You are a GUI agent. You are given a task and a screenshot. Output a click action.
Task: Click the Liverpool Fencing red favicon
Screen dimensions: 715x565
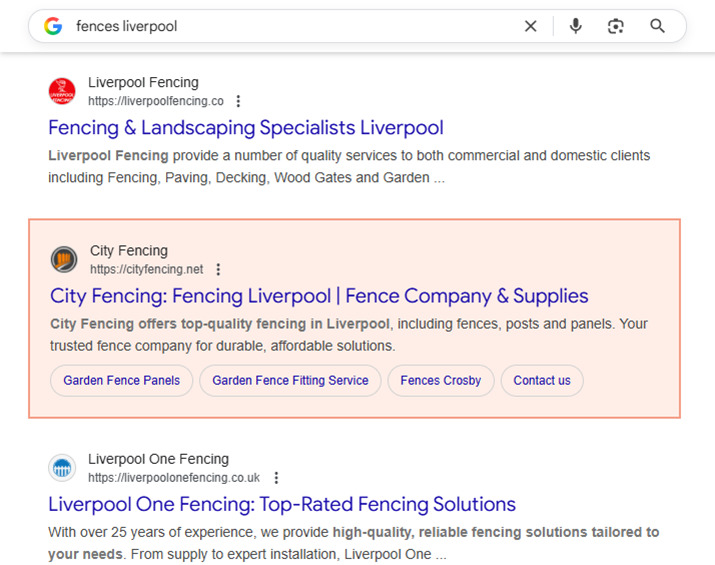point(62,91)
